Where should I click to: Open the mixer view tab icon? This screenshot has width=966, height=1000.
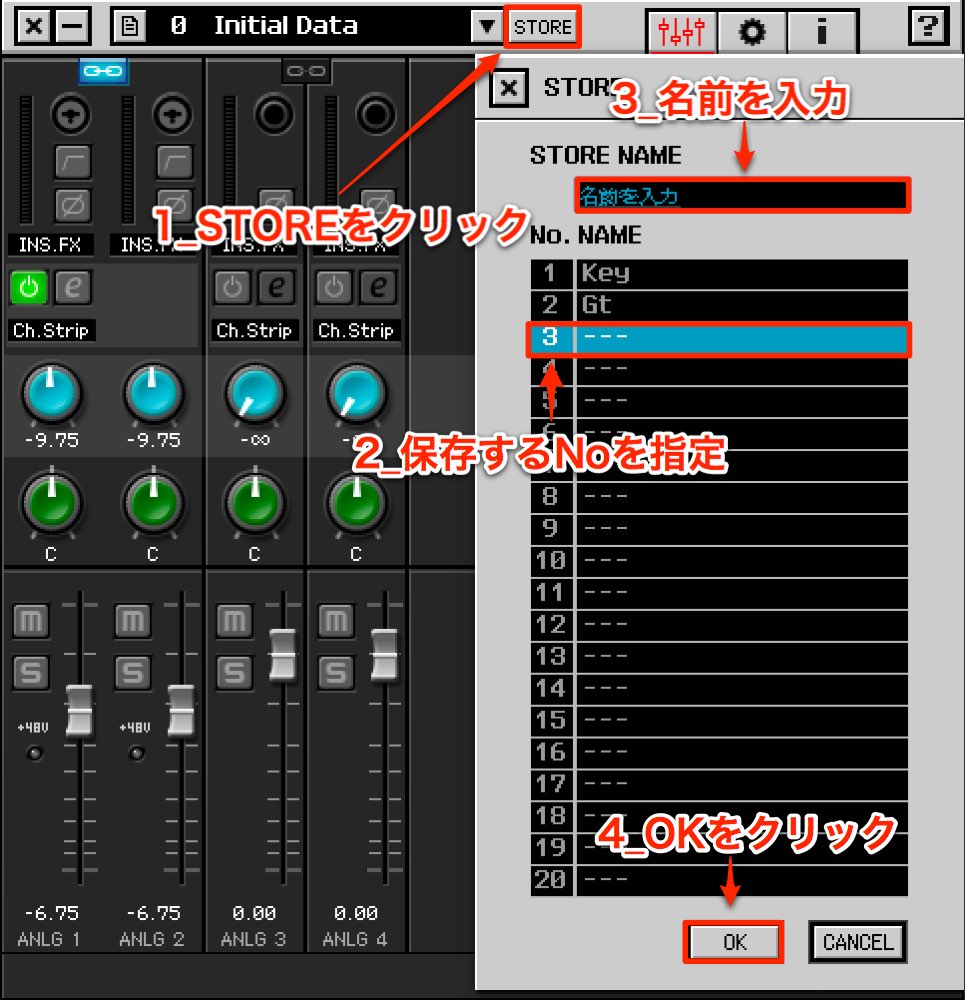coord(681,31)
